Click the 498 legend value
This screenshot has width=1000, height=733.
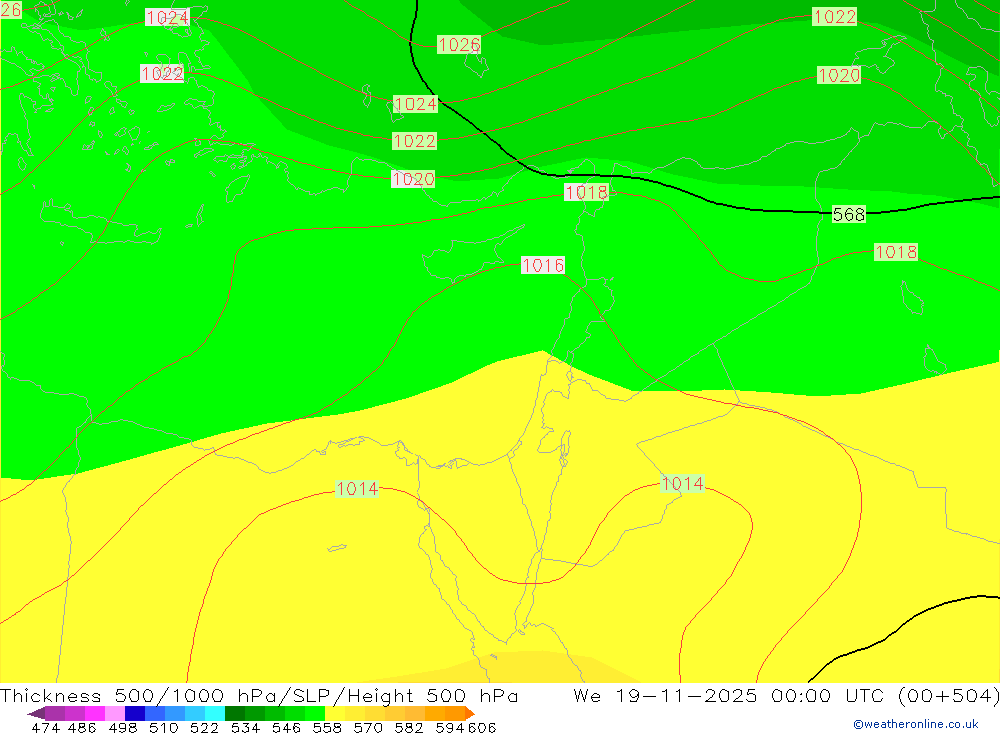click(122, 727)
